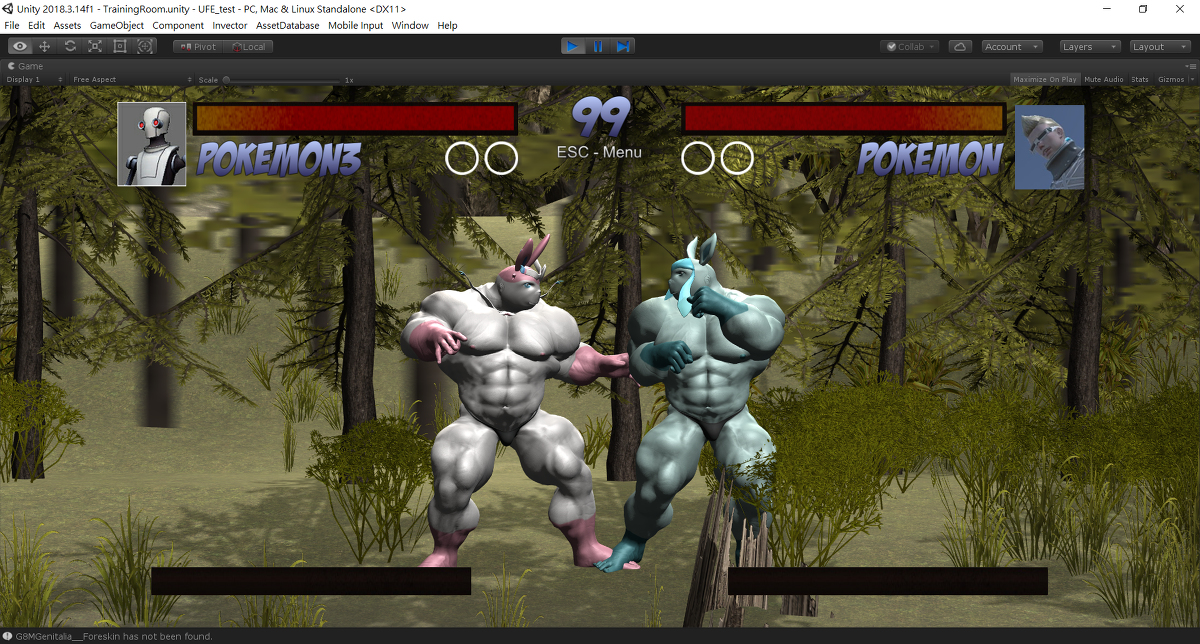Toggle Pivot handle position
This screenshot has width=1200, height=644.
coord(198,47)
